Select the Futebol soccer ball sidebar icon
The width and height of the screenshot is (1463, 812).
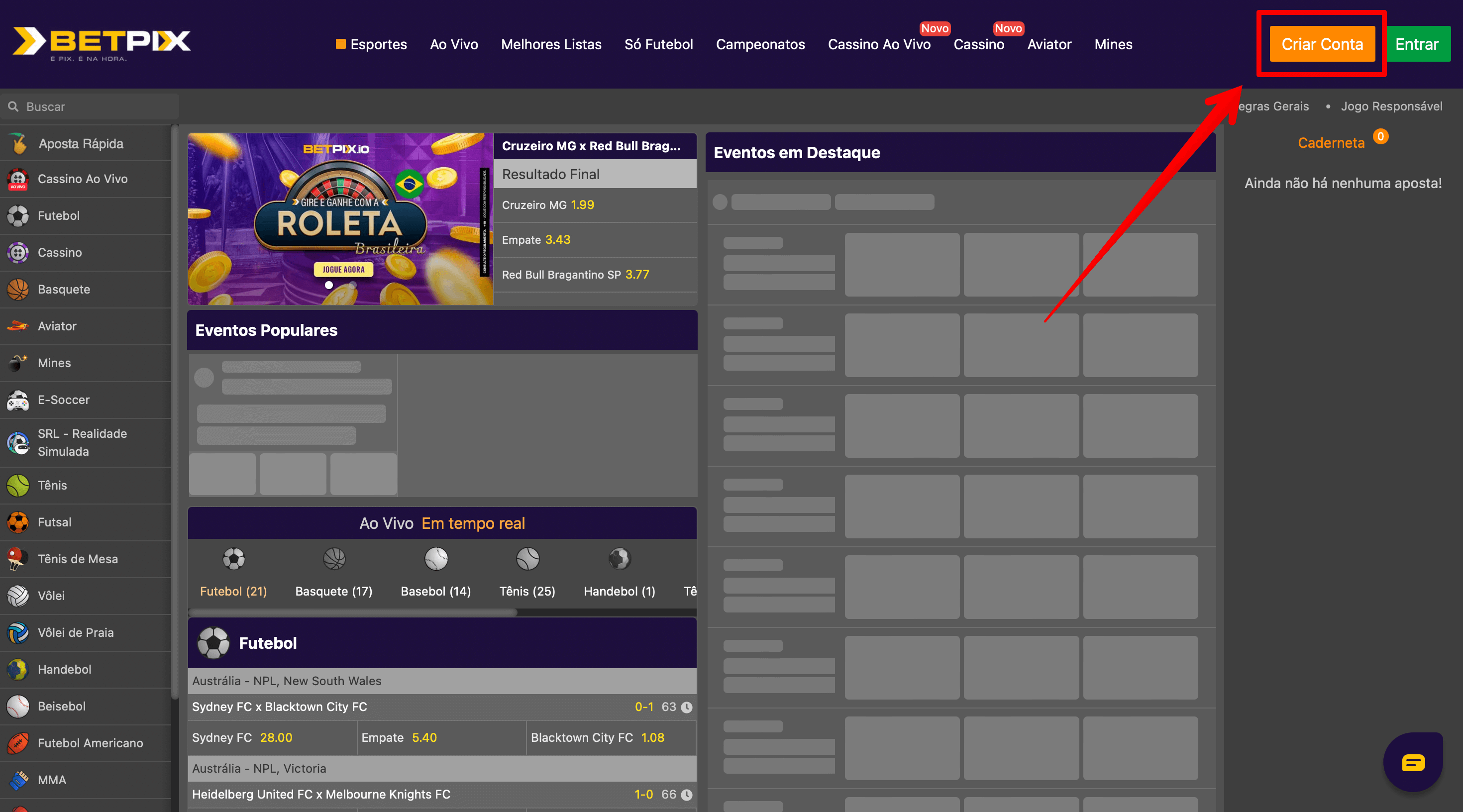point(18,216)
